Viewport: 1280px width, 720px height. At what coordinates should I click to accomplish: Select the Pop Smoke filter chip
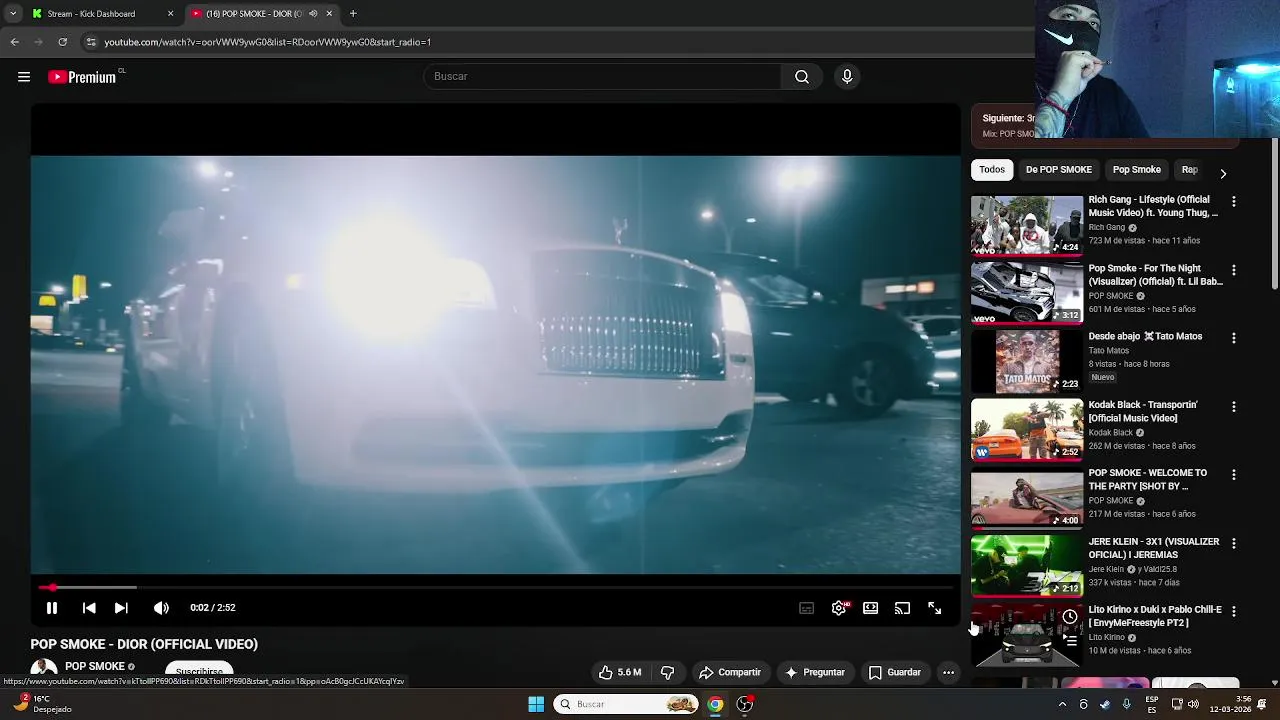click(x=1137, y=170)
